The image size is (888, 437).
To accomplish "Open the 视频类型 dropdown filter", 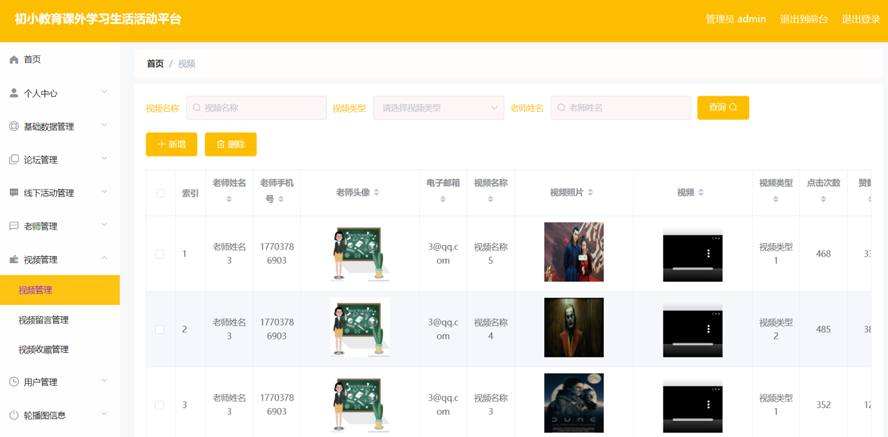I will pos(438,108).
